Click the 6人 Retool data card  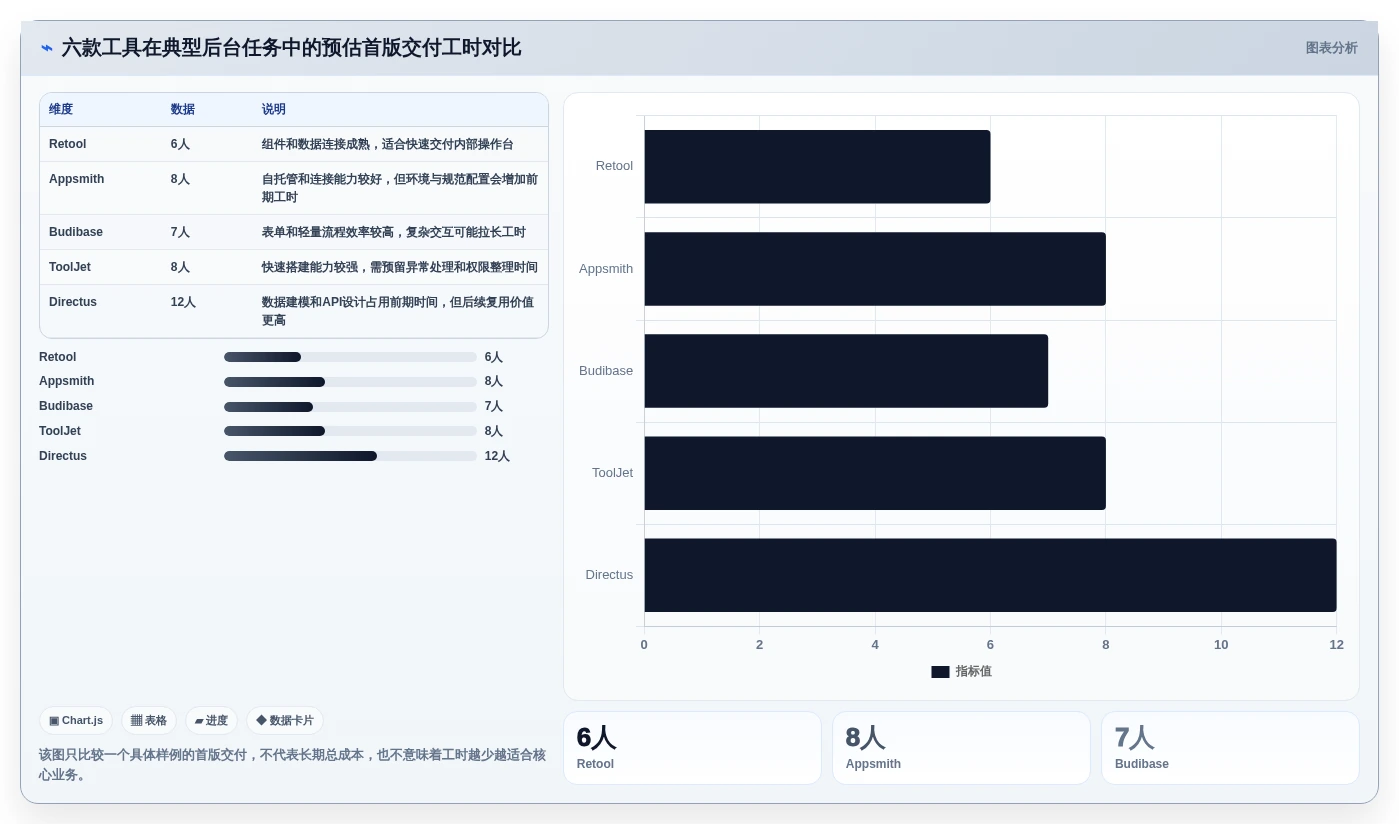pos(692,748)
